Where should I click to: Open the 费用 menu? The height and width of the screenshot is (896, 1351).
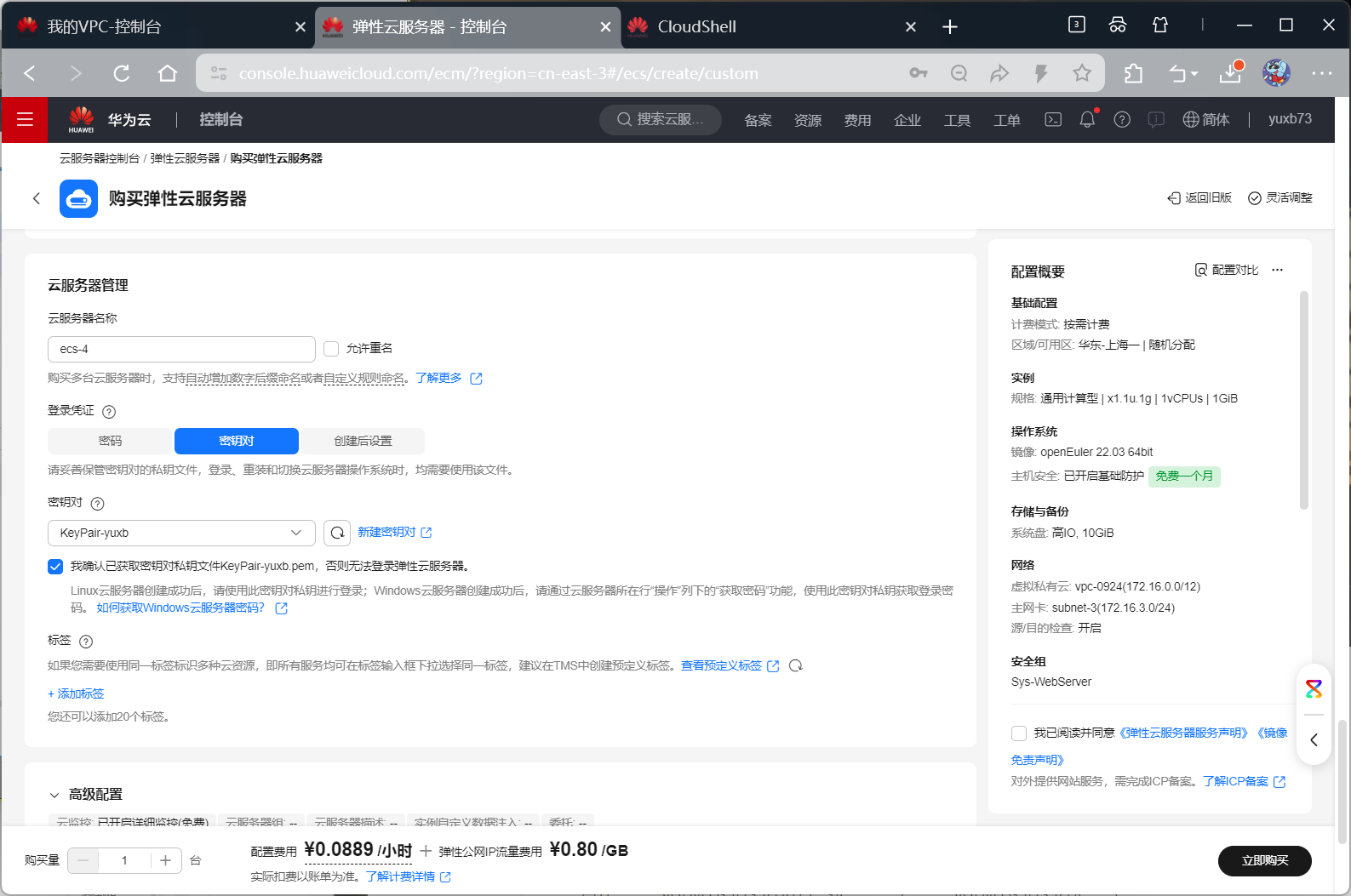857,120
